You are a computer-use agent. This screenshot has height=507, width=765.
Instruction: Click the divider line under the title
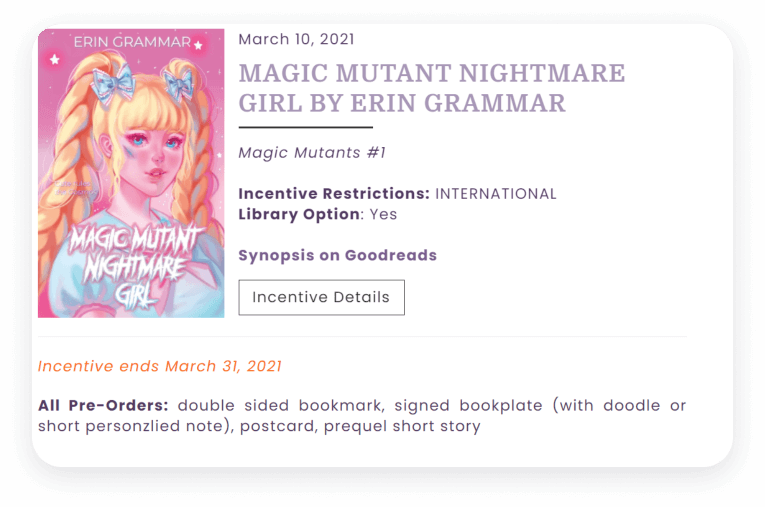pos(305,127)
